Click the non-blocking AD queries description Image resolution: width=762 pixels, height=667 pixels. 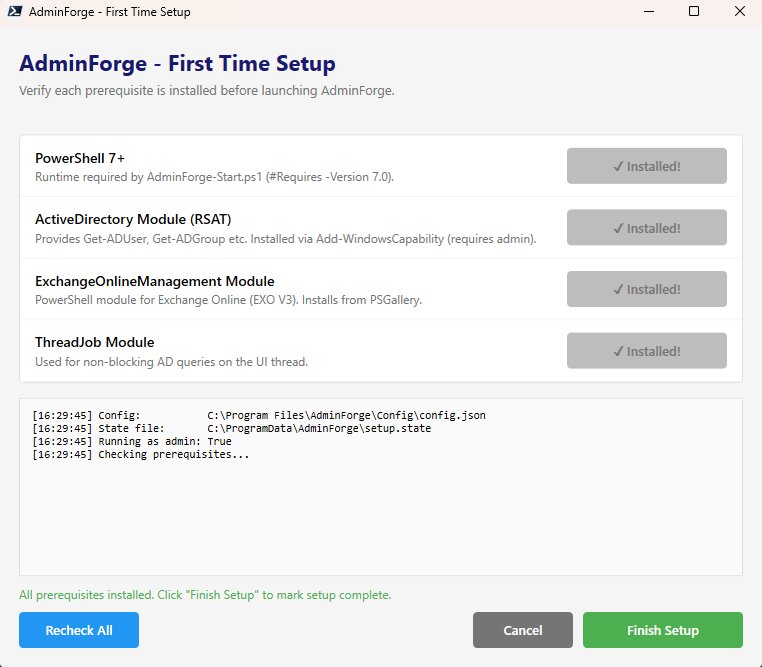point(172,362)
